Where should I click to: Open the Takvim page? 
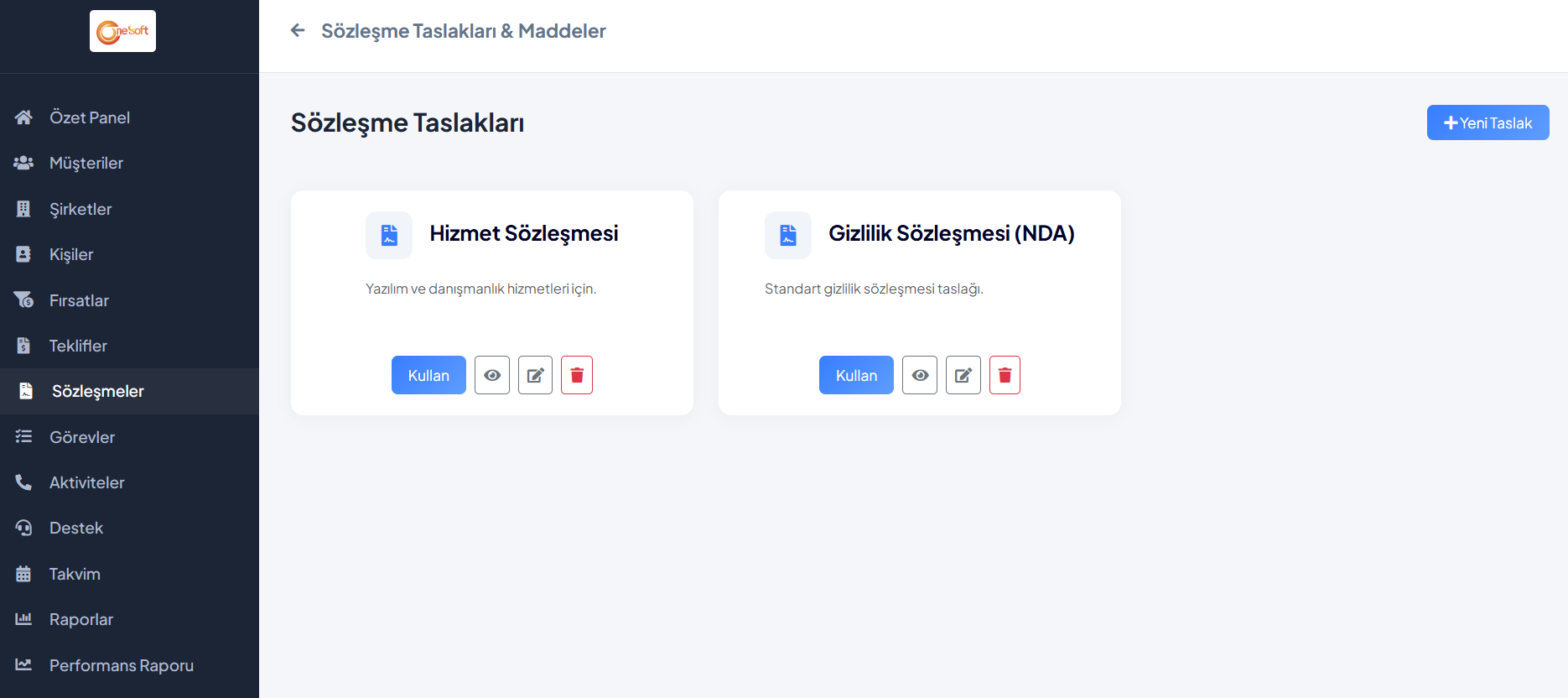75,574
